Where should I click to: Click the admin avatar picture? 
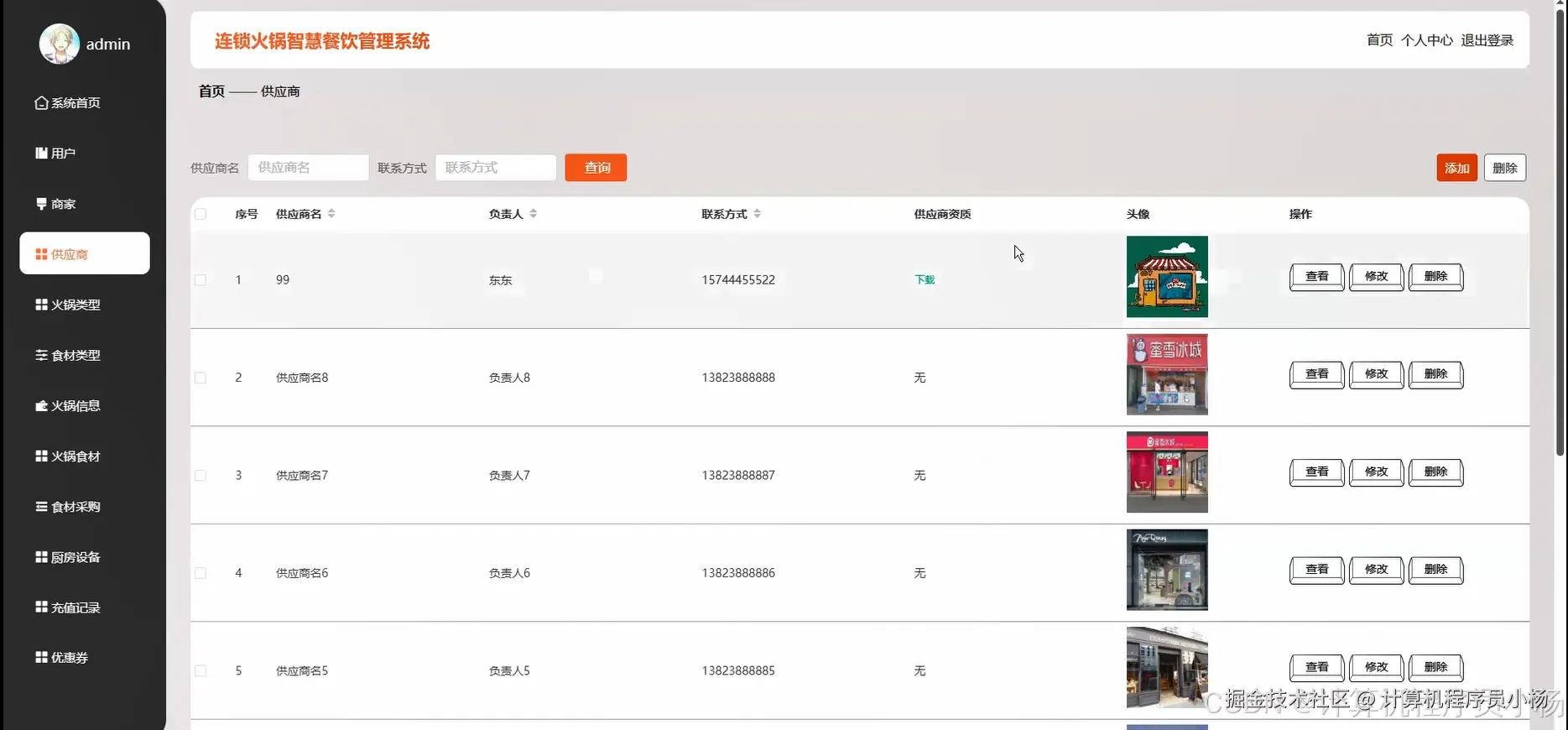click(x=60, y=44)
